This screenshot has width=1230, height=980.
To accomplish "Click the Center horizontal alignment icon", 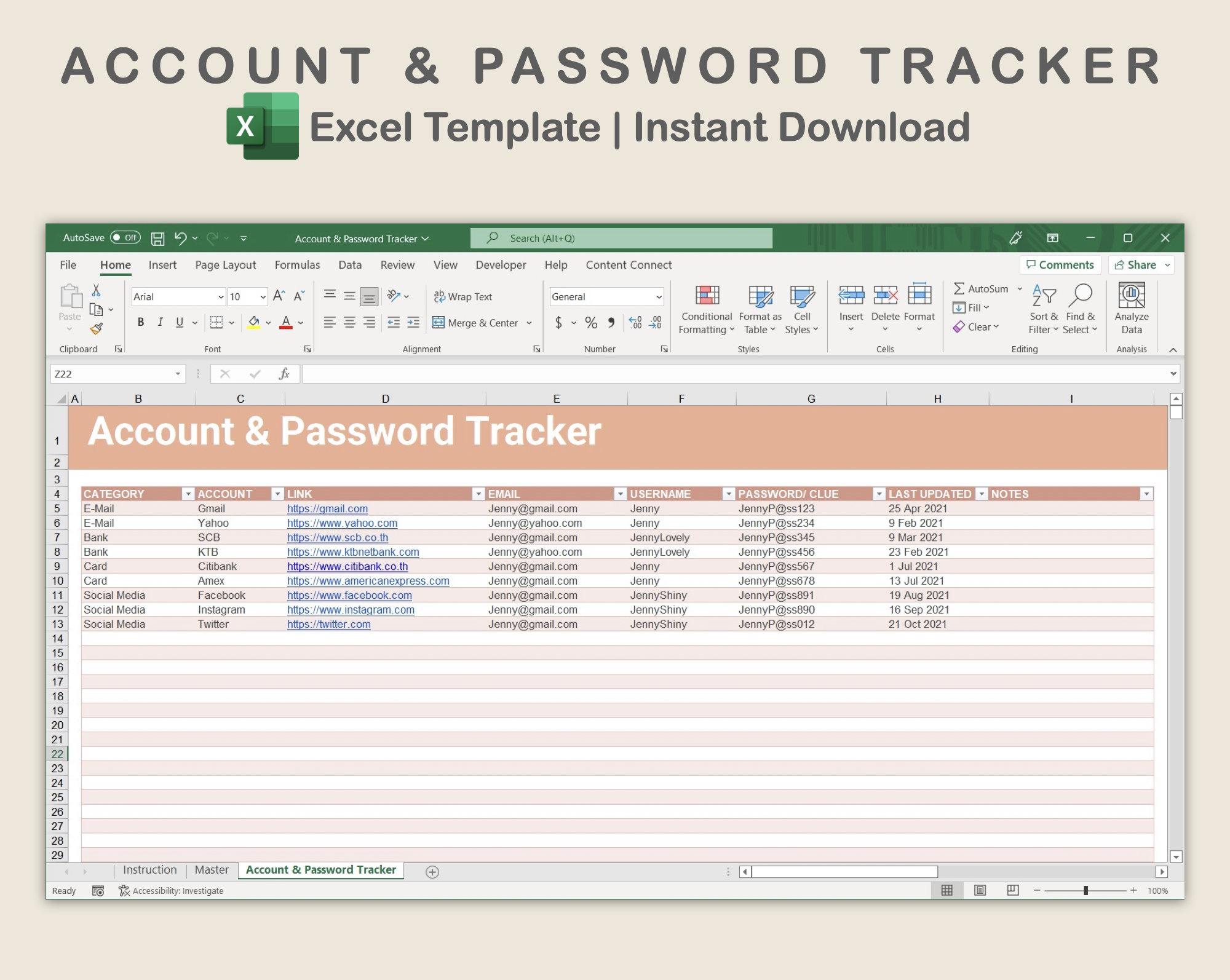I will (349, 322).
